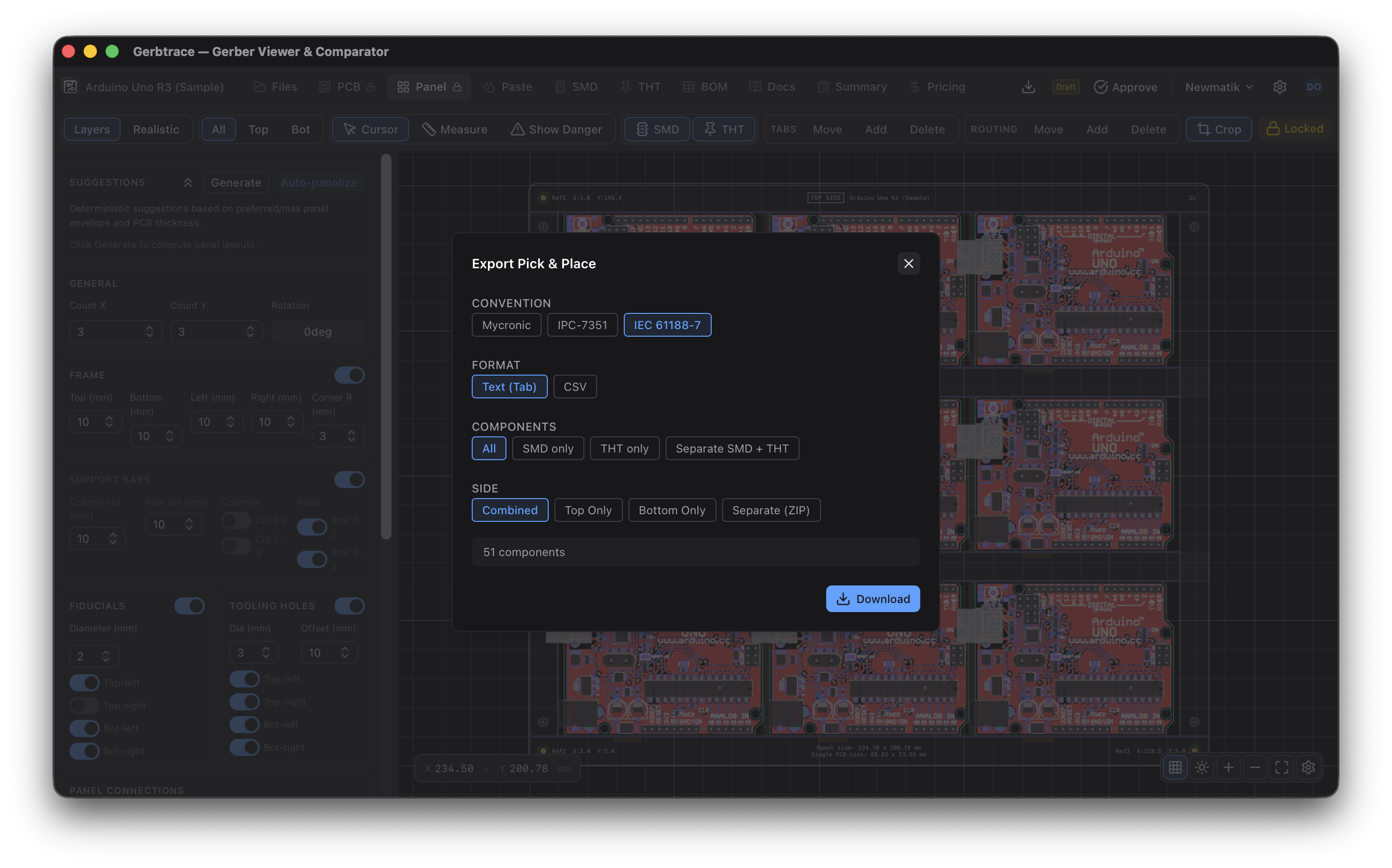Select the Measure tool
The width and height of the screenshot is (1392, 868).
tap(454, 129)
